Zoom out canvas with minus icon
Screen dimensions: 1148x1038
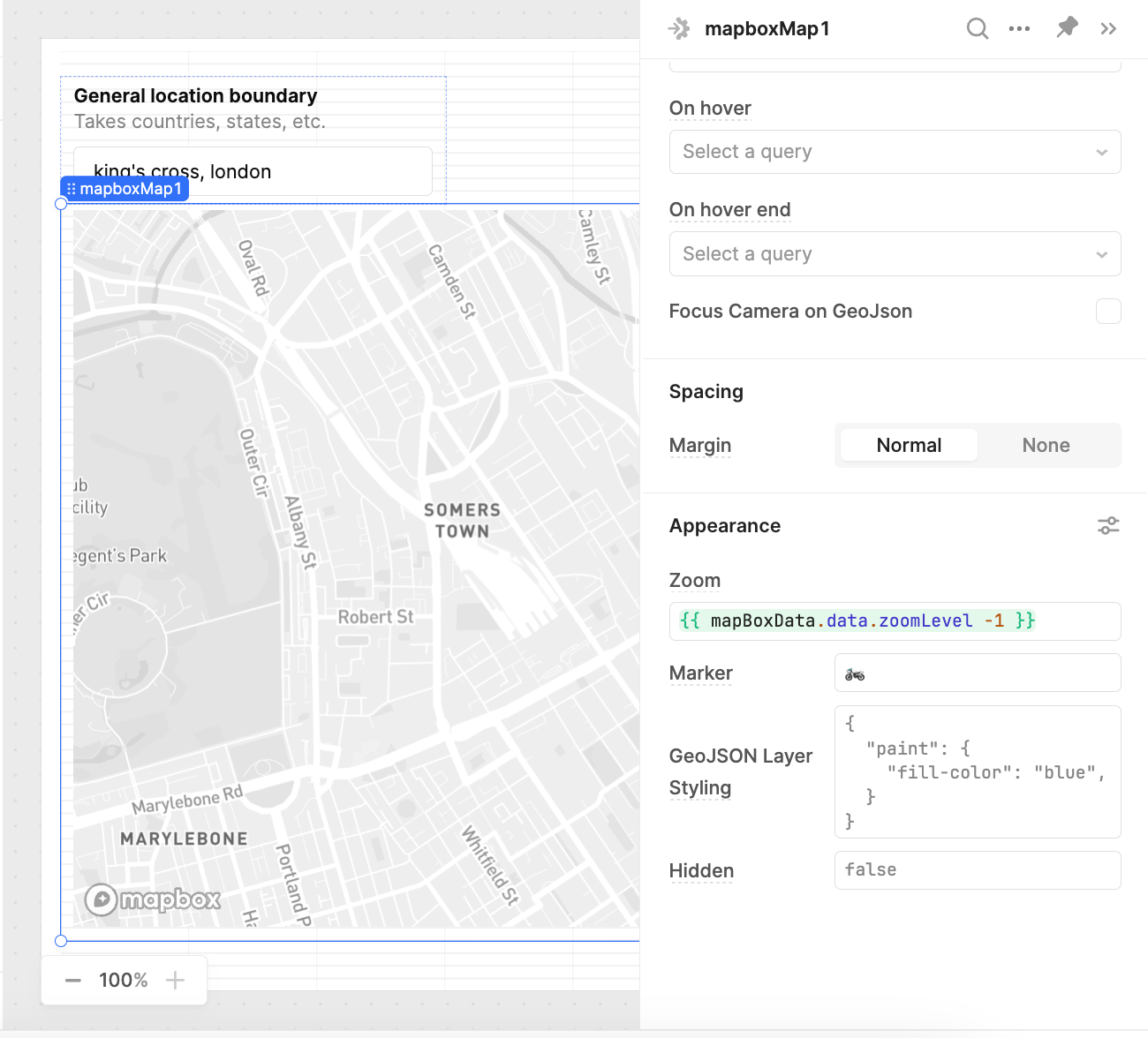tap(73, 980)
